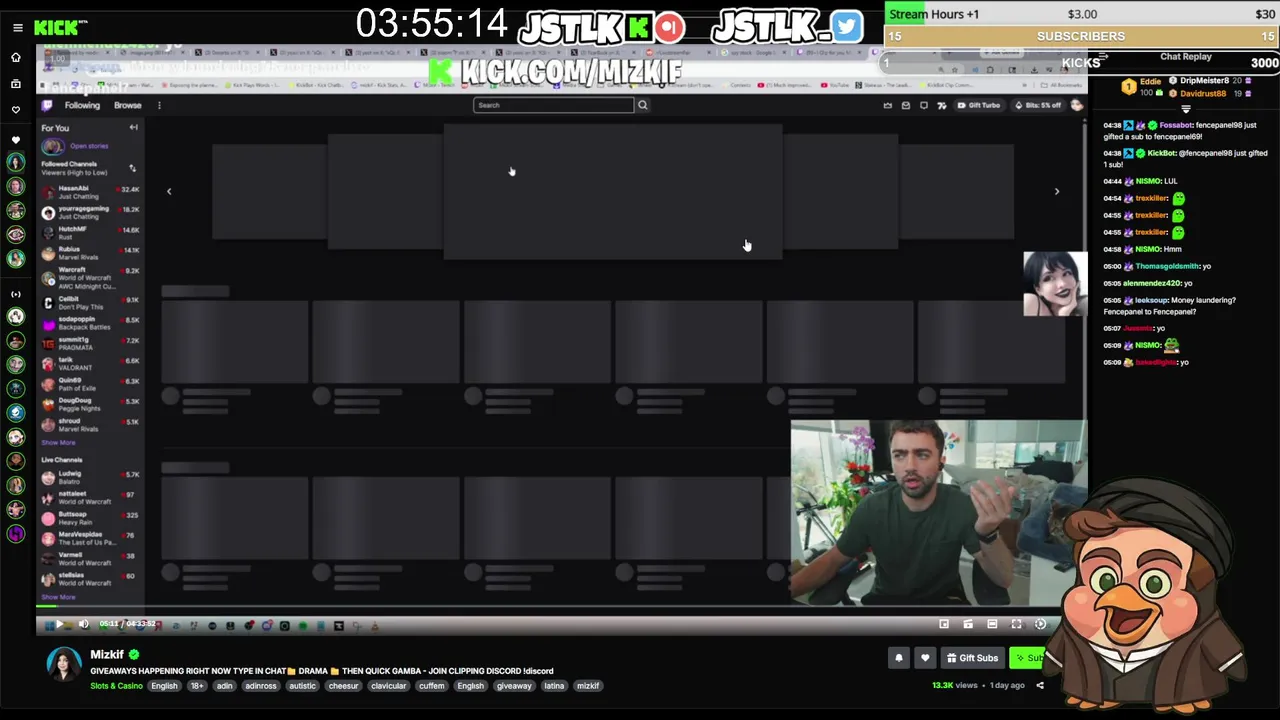Seek along the green video progress bar
Image resolution: width=1280 pixels, height=720 pixels.
(560, 606)
